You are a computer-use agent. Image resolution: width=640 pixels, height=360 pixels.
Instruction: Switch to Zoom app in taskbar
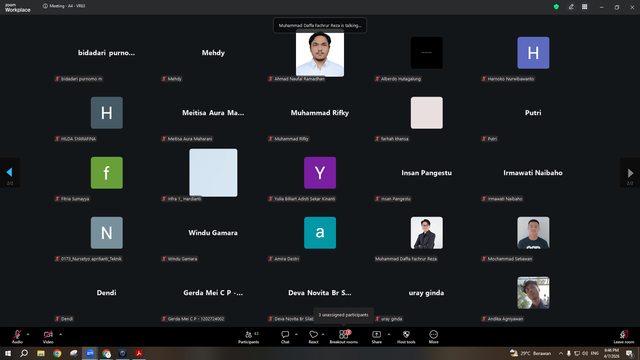90,353
